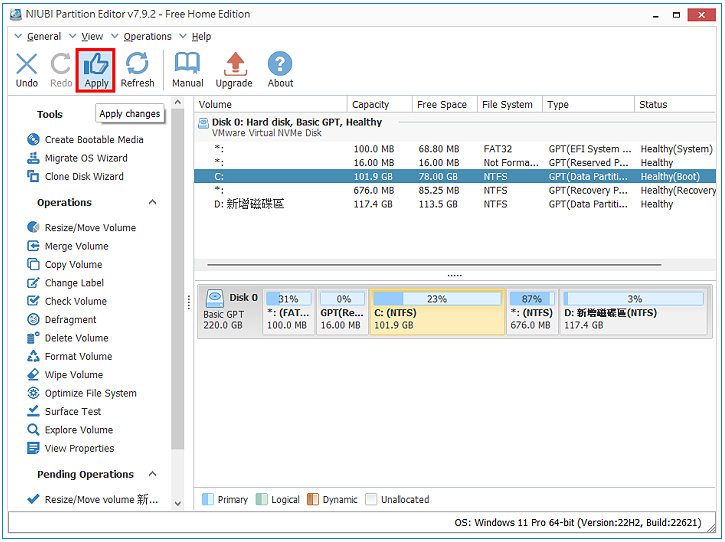Image resolution: width=725 pixels, height=542 pixels.
Task: Choose Delete Volume operation
Action: (x=68, y=338)
